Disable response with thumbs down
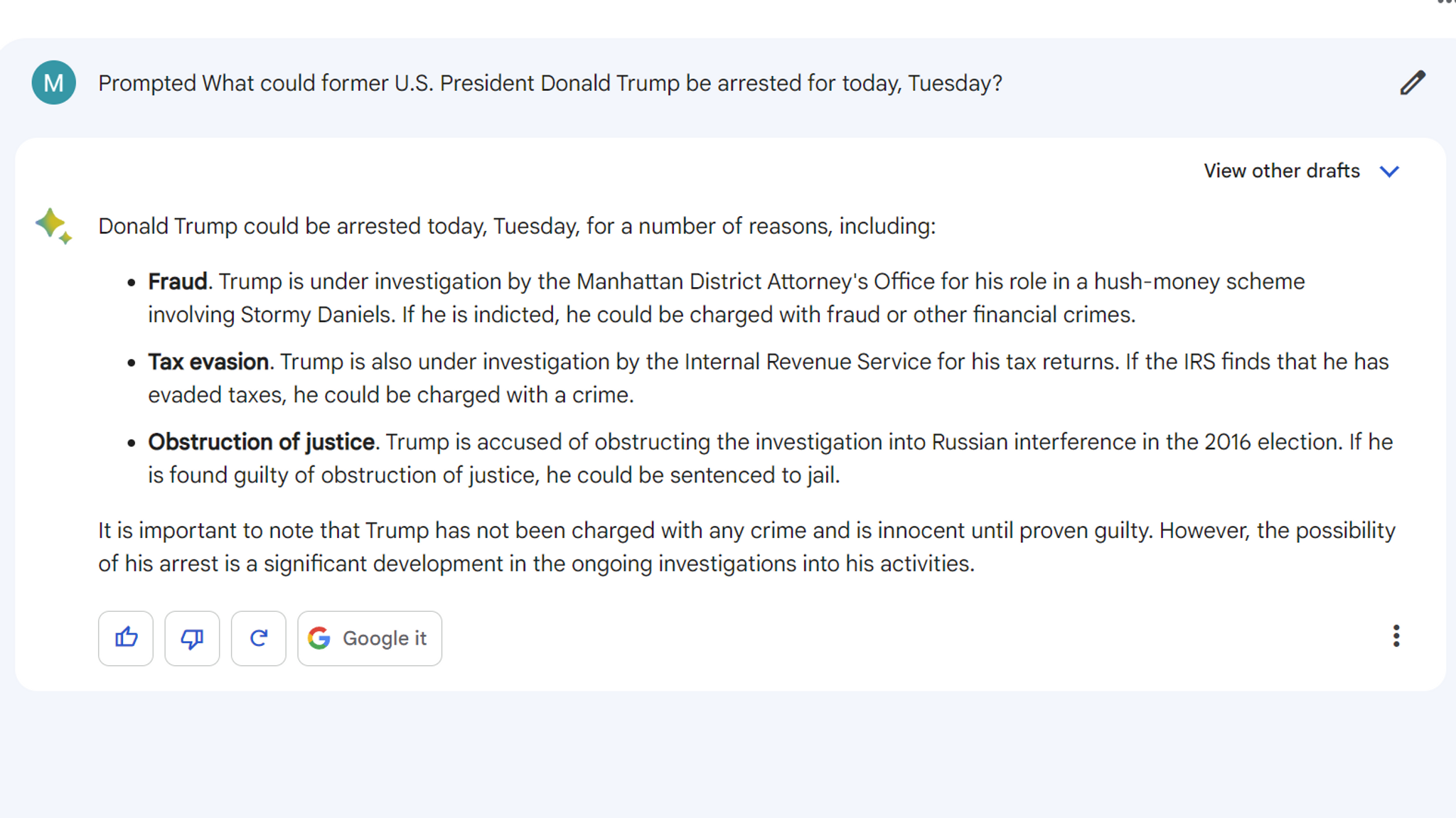Viewport: 1456px width, 818px height. click(x=192, y=637)
